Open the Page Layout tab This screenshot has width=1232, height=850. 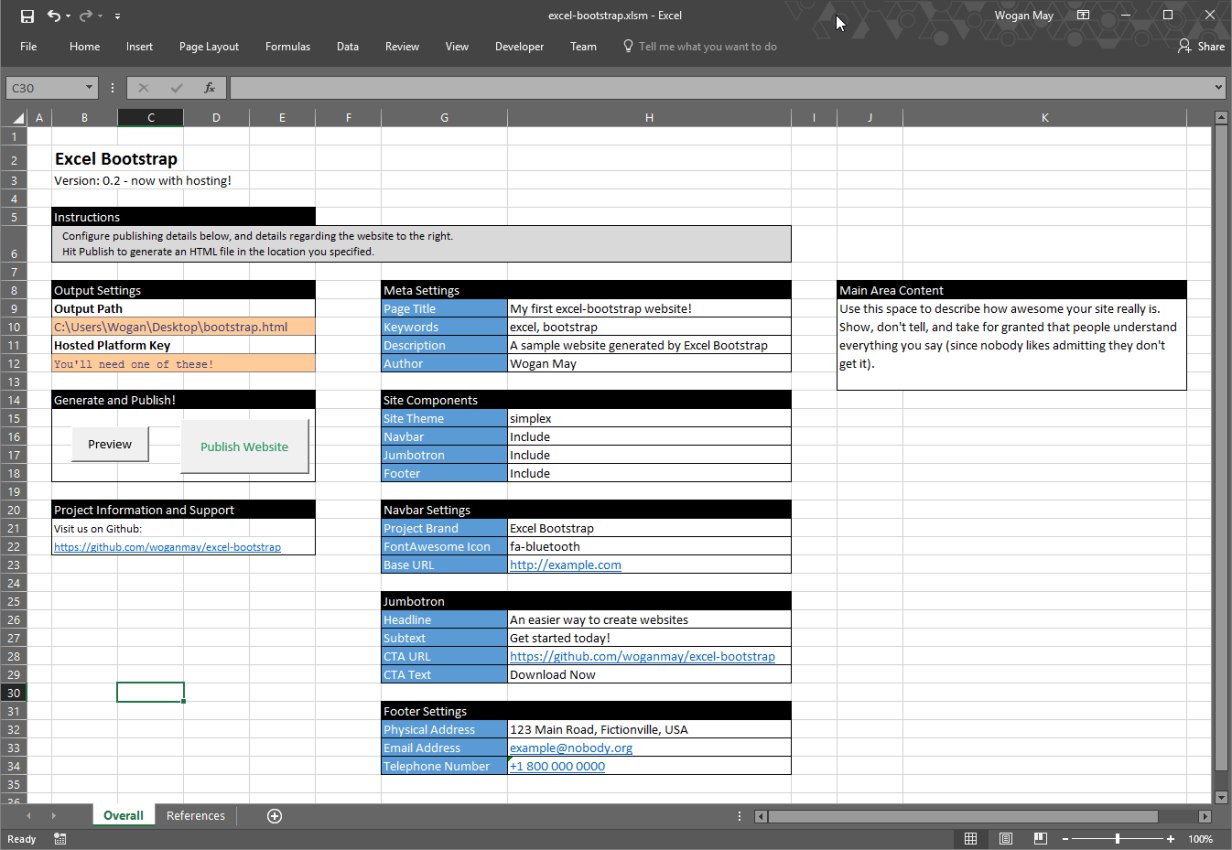tap(209, 46)
